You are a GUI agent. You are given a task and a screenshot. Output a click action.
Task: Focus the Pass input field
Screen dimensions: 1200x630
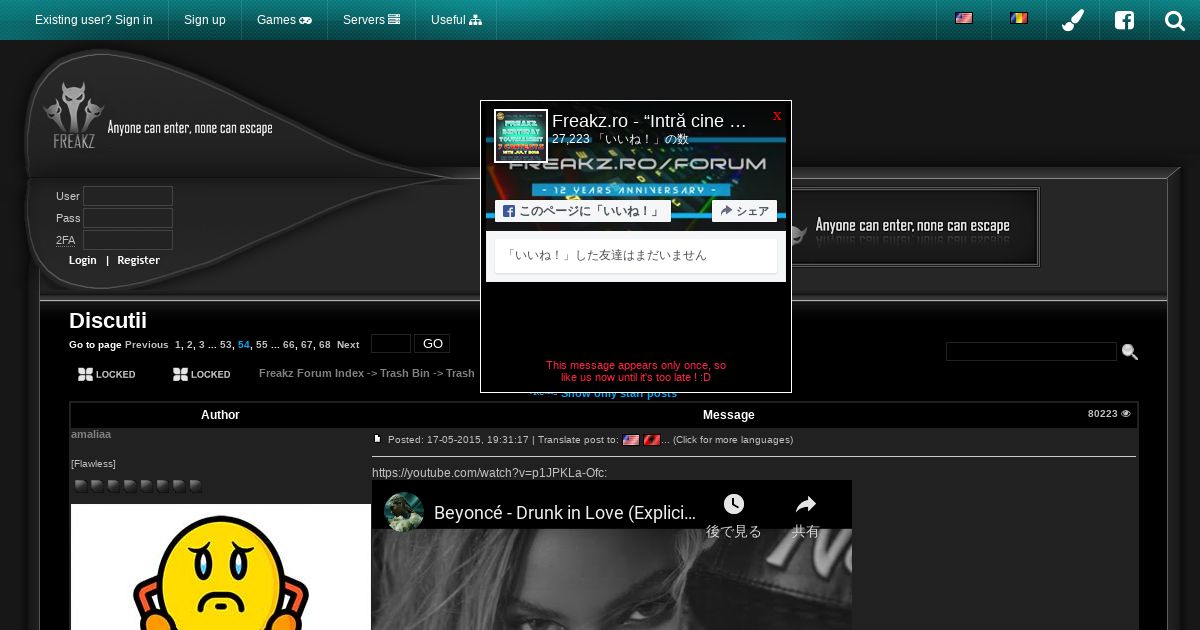(128, 218)
